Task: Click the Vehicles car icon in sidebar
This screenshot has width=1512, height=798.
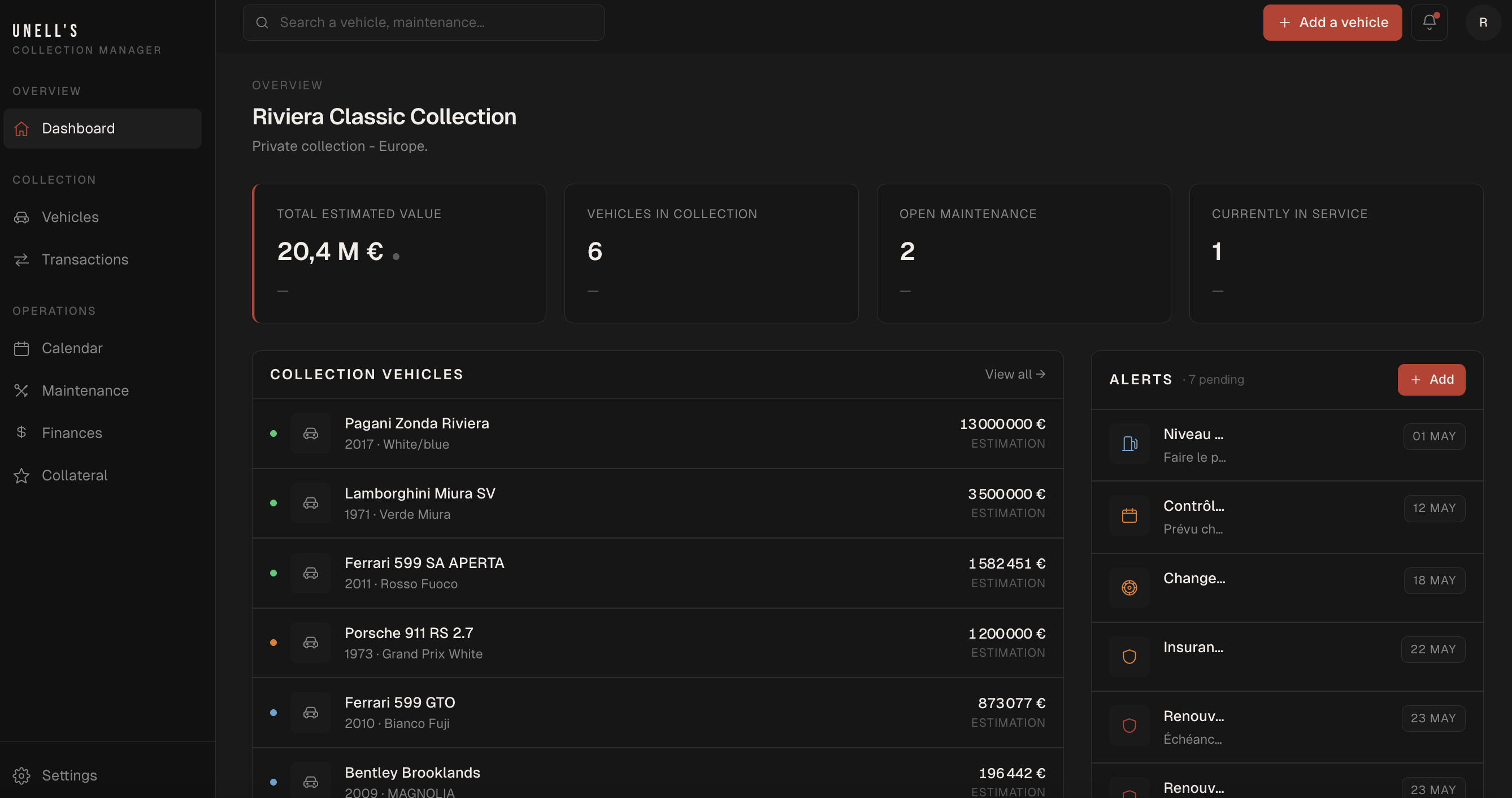Action: pos(21,217)
